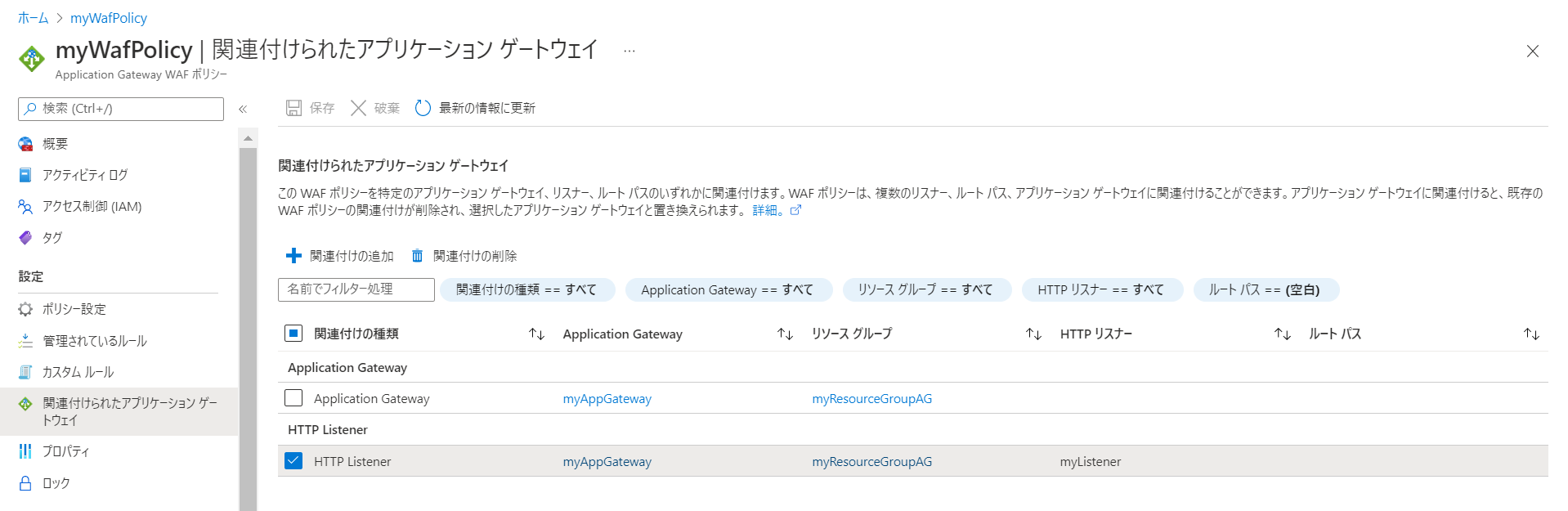
Task: Click the タグ tag icon in sidebar
Action: [25, 237]
